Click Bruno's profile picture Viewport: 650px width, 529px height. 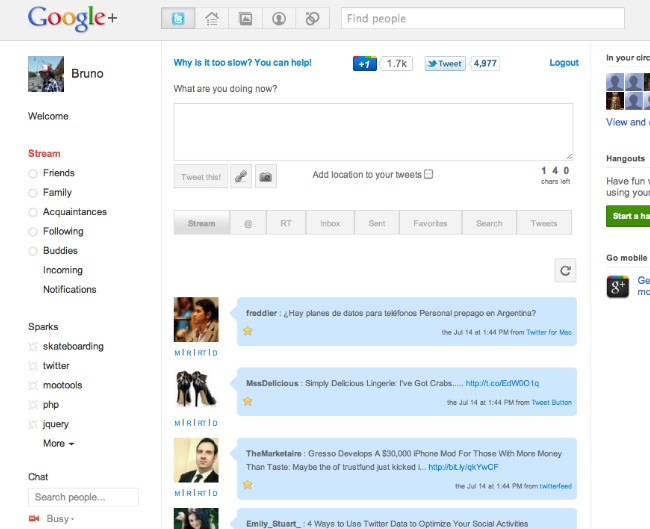46,74
